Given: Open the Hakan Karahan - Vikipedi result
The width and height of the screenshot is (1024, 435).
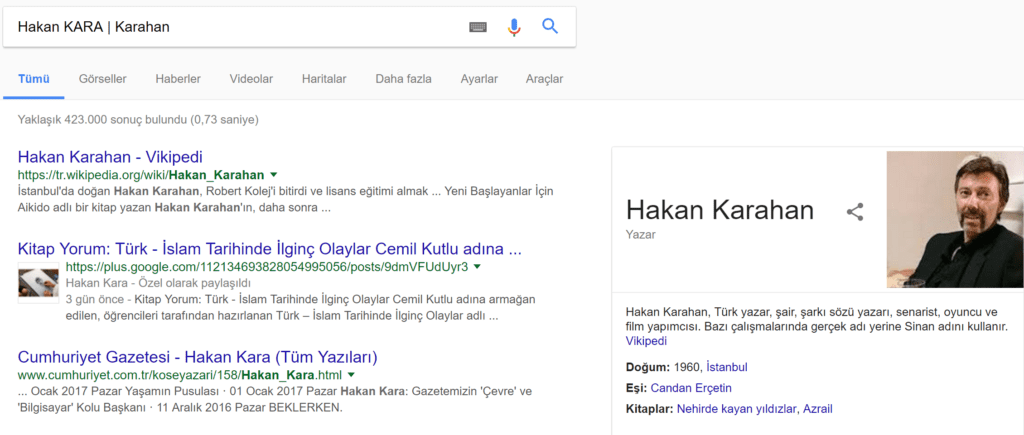Looking at the screenshot, I should point(110,156).
